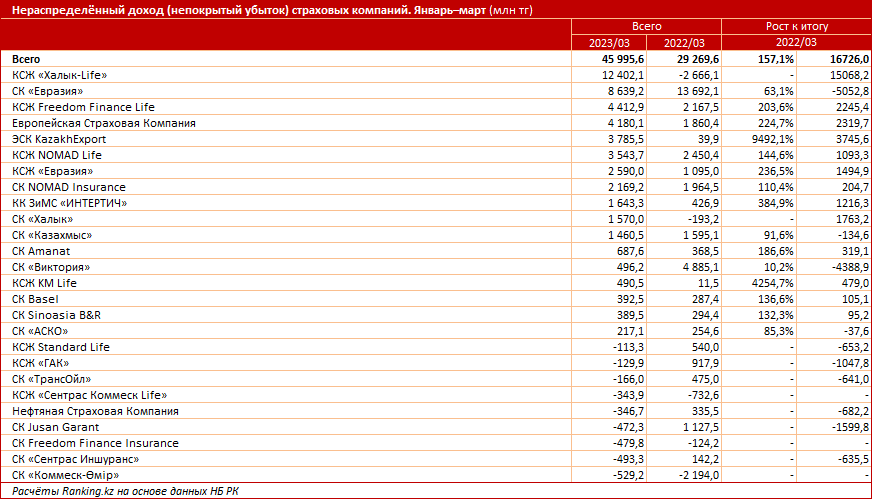This screenshot has width=872, height=499.
Task: Click the row КСЖ «Халык-Life»
Action: coord(436,75)
